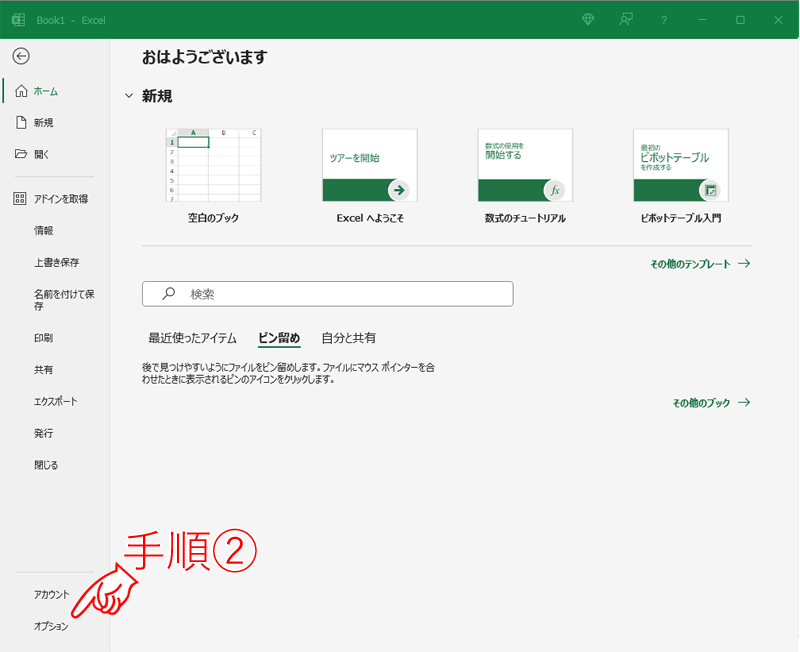Image resolution: width=800 pixels, height=652 pixels.
Task: Click the back arrow to return to workbook
Action: pyautogui.click(x=21, y=56)
